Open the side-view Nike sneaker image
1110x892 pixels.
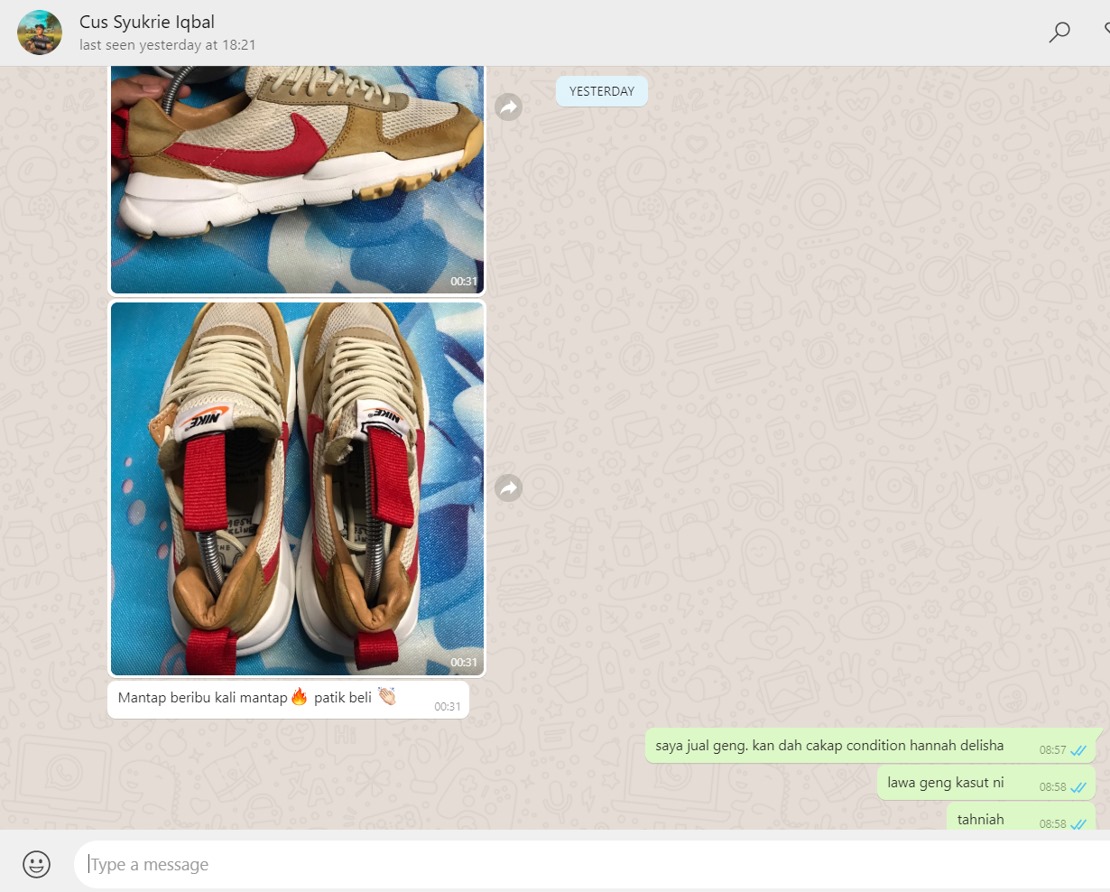click(x=297, y=179)
